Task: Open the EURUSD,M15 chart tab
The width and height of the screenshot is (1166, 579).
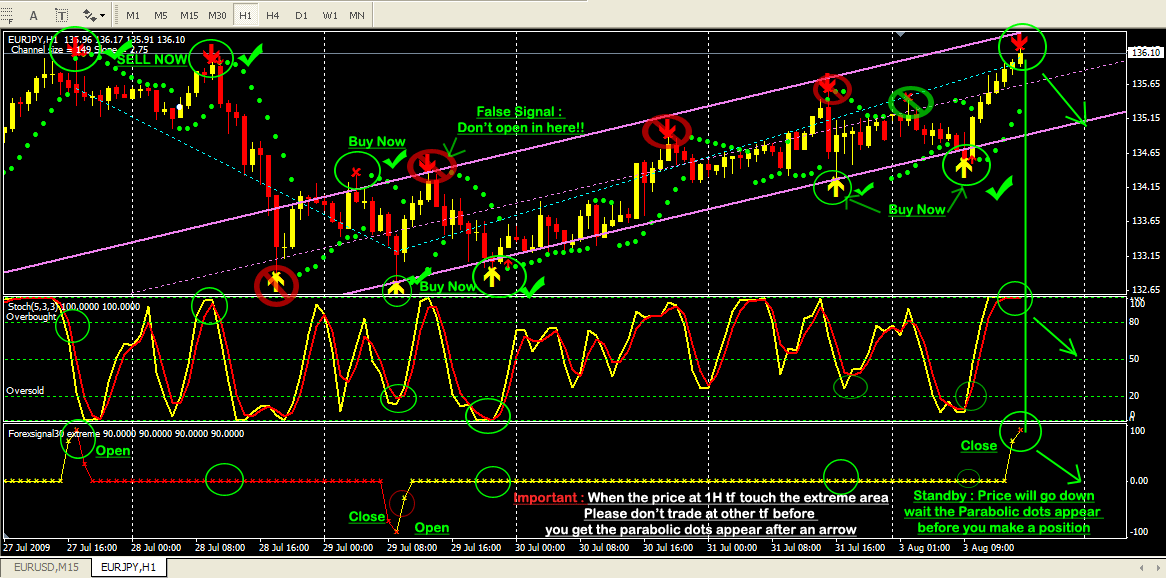Action: [x=45, y=568]
